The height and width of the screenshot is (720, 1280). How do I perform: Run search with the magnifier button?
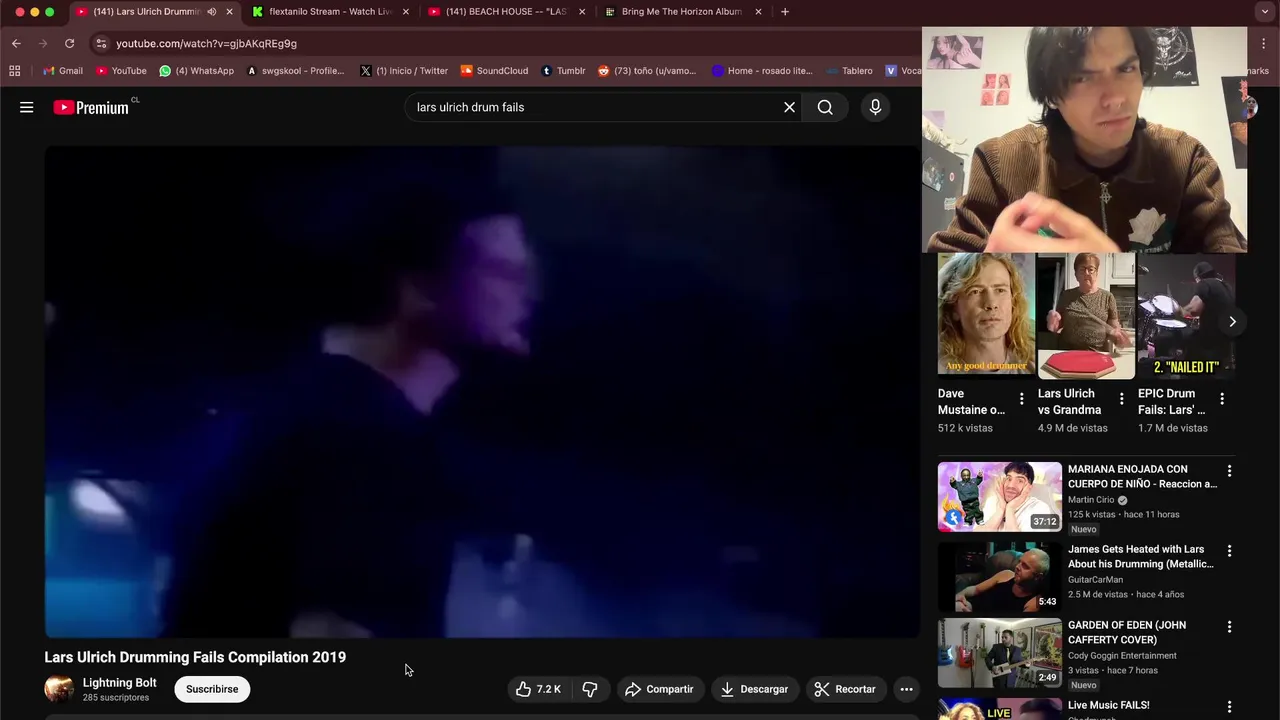click(825, 107)
